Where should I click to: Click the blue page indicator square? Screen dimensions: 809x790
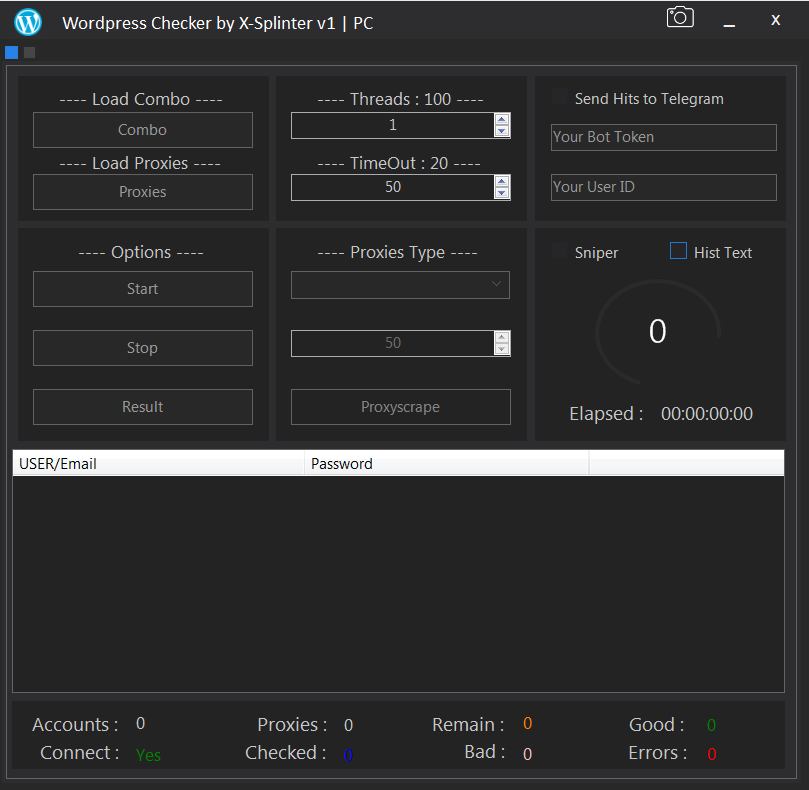pyautogui.click(x=12, y=52)
